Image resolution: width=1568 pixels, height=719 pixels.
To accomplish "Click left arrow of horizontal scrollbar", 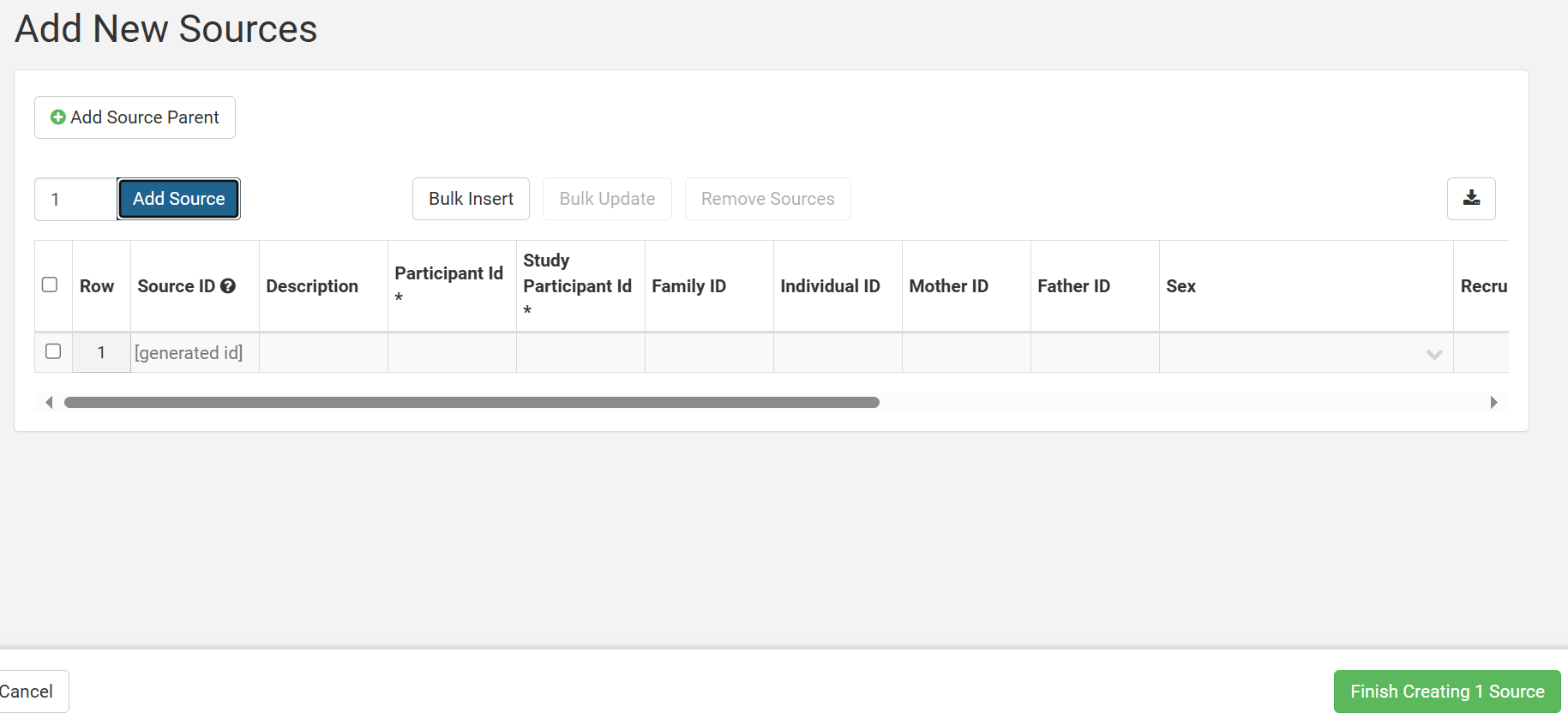I will pos(49,402).
